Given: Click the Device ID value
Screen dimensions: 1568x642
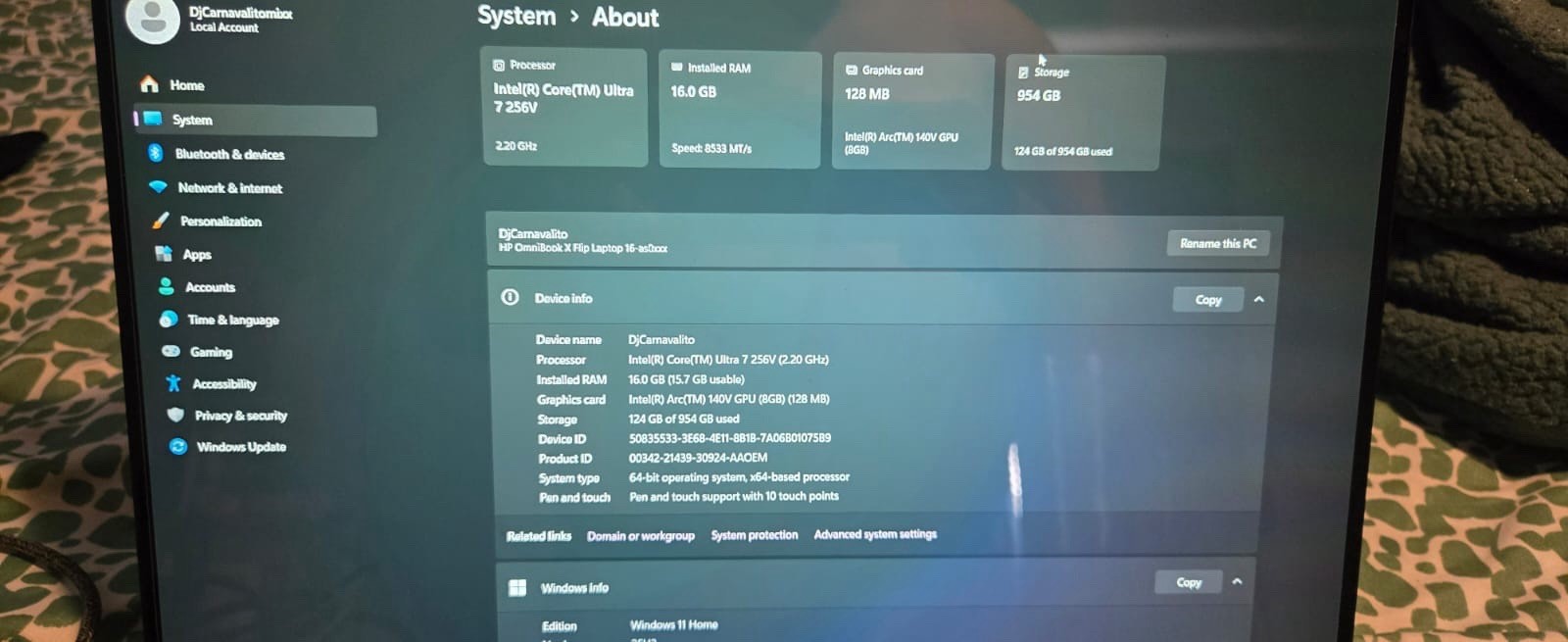Looking at the screenshot, I should 729,438.
